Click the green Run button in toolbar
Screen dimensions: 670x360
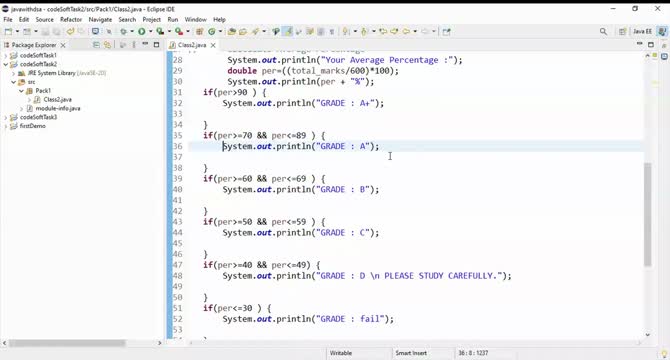[141, 31]
